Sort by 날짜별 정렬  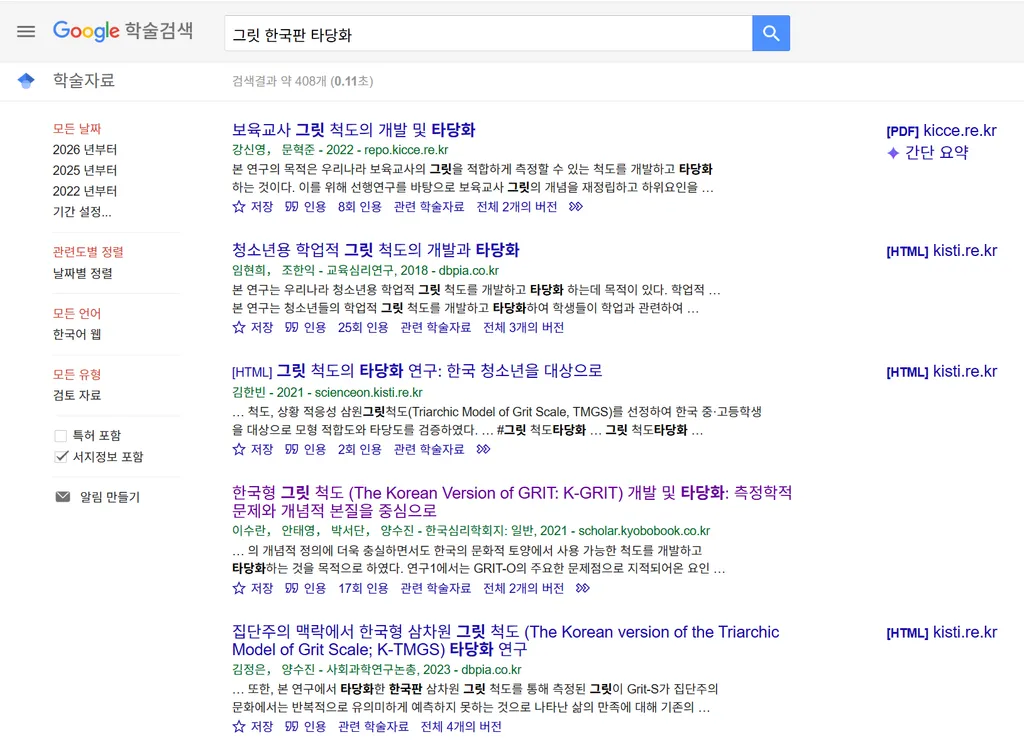[x=83, y=273]
